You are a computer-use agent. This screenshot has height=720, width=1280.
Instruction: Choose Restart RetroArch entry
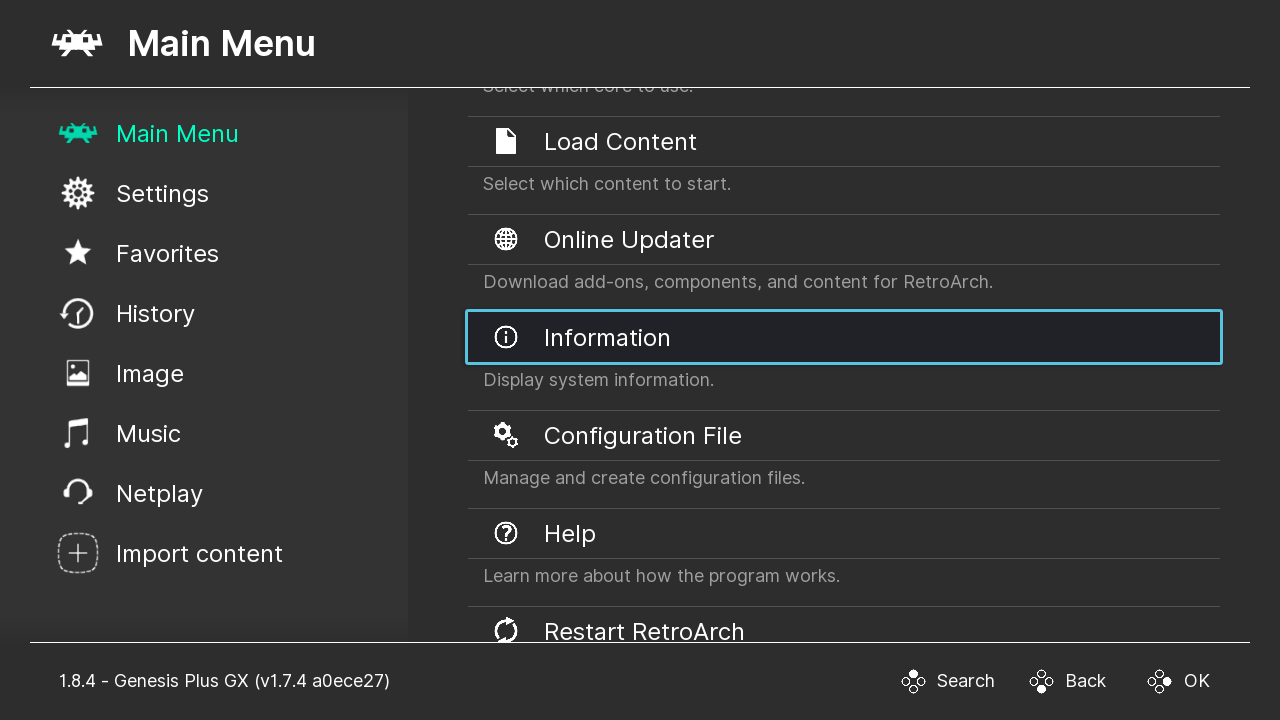[844, 625]
